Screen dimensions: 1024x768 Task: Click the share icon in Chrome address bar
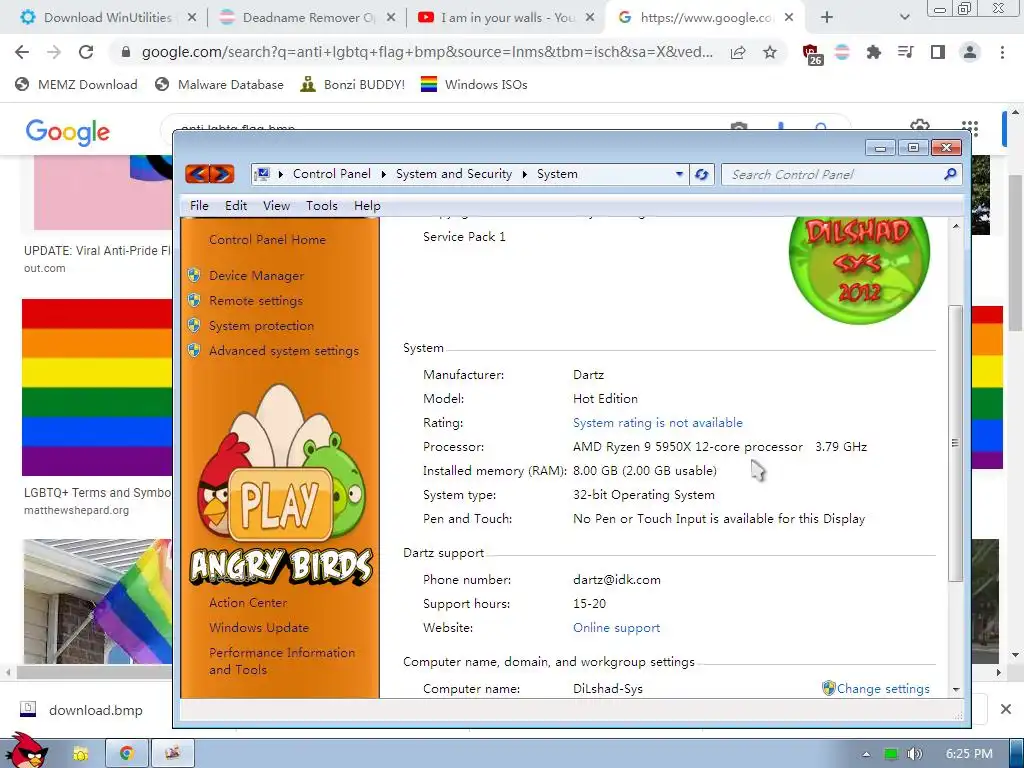coord(738,52)
